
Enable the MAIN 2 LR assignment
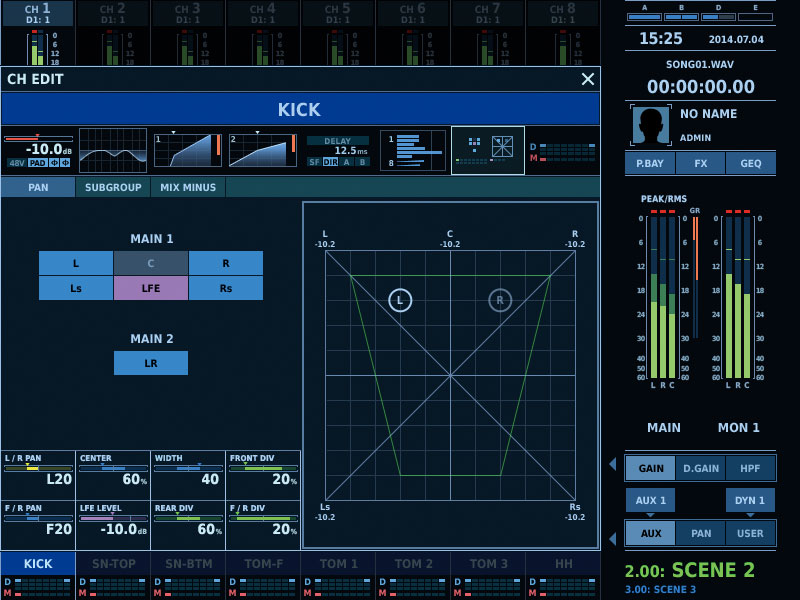(150, 363)
